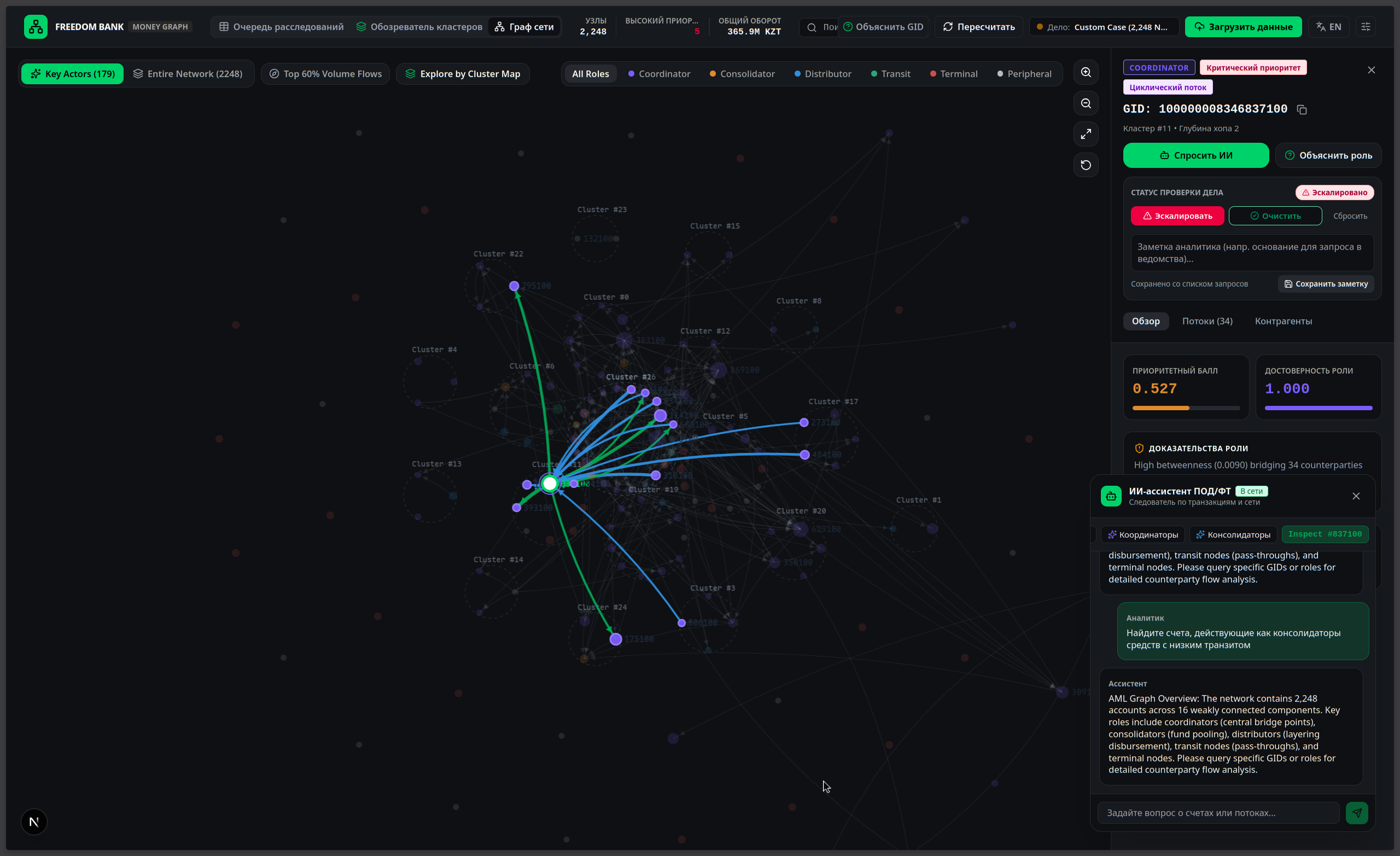
Task: Click the Очистить button
Action: (x=1275, y=216)
